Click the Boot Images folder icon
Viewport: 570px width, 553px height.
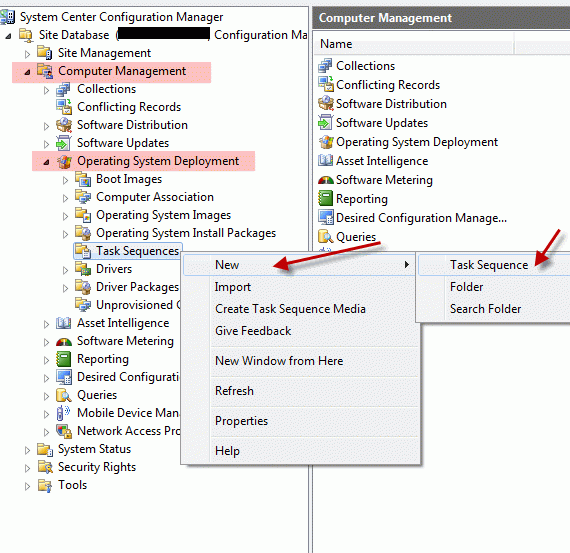click(83, 179)
